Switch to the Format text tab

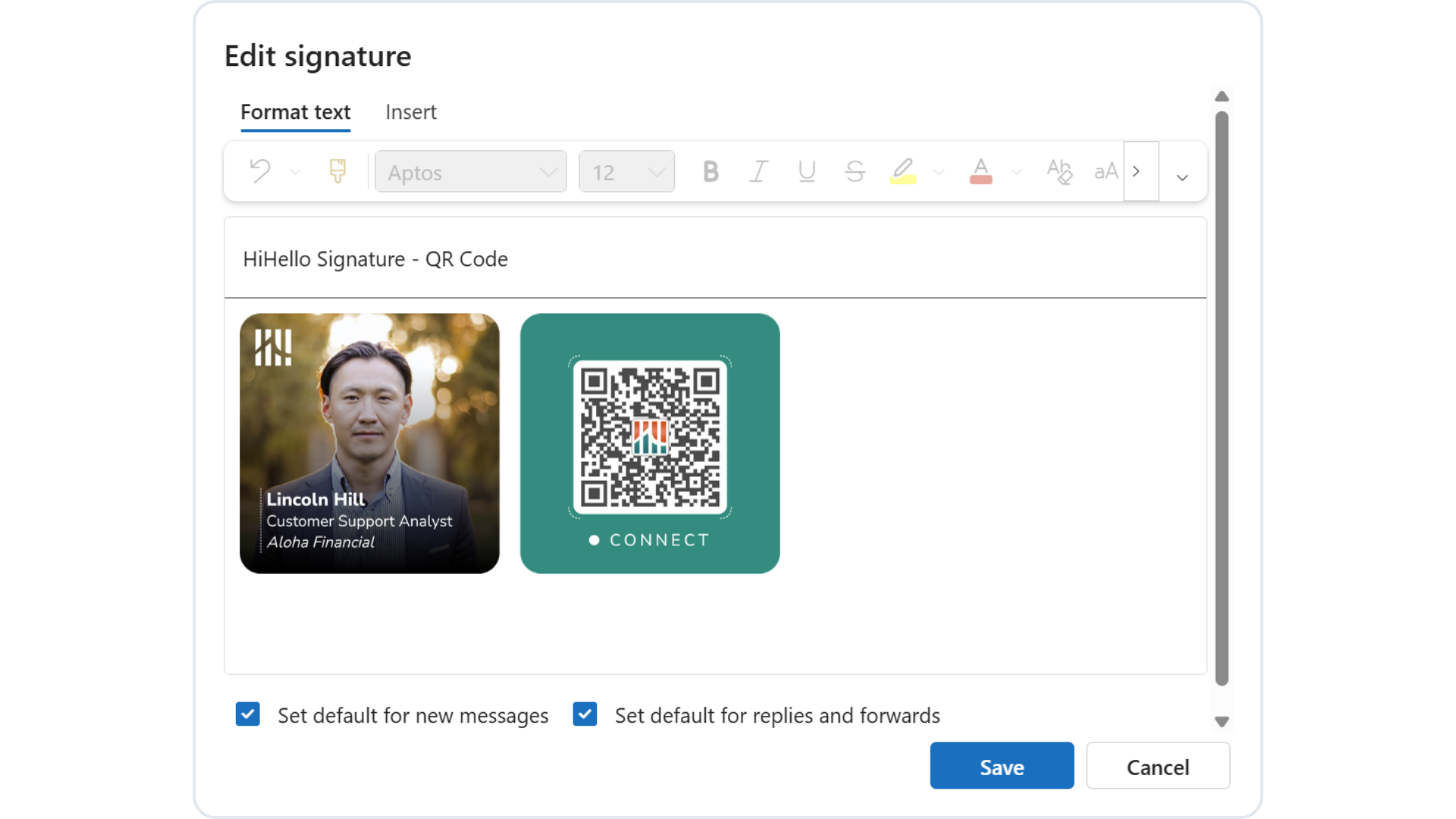(295, 112)
